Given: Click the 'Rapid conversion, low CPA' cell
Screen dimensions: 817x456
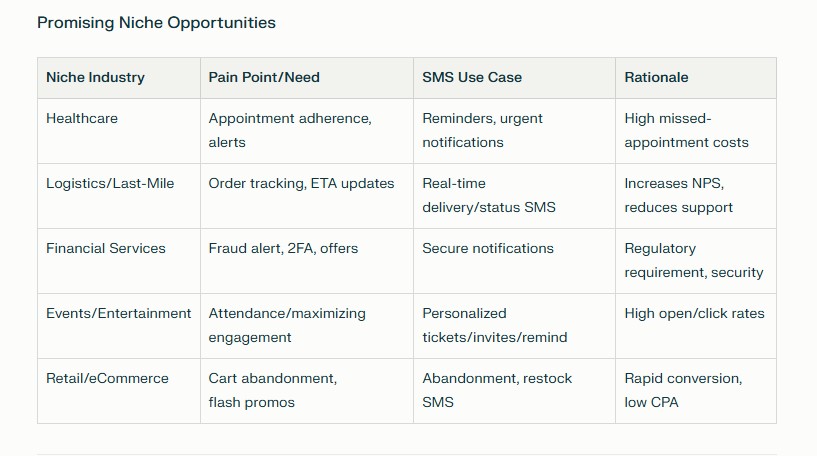Looking at the screenshot, I should [683, 390].
